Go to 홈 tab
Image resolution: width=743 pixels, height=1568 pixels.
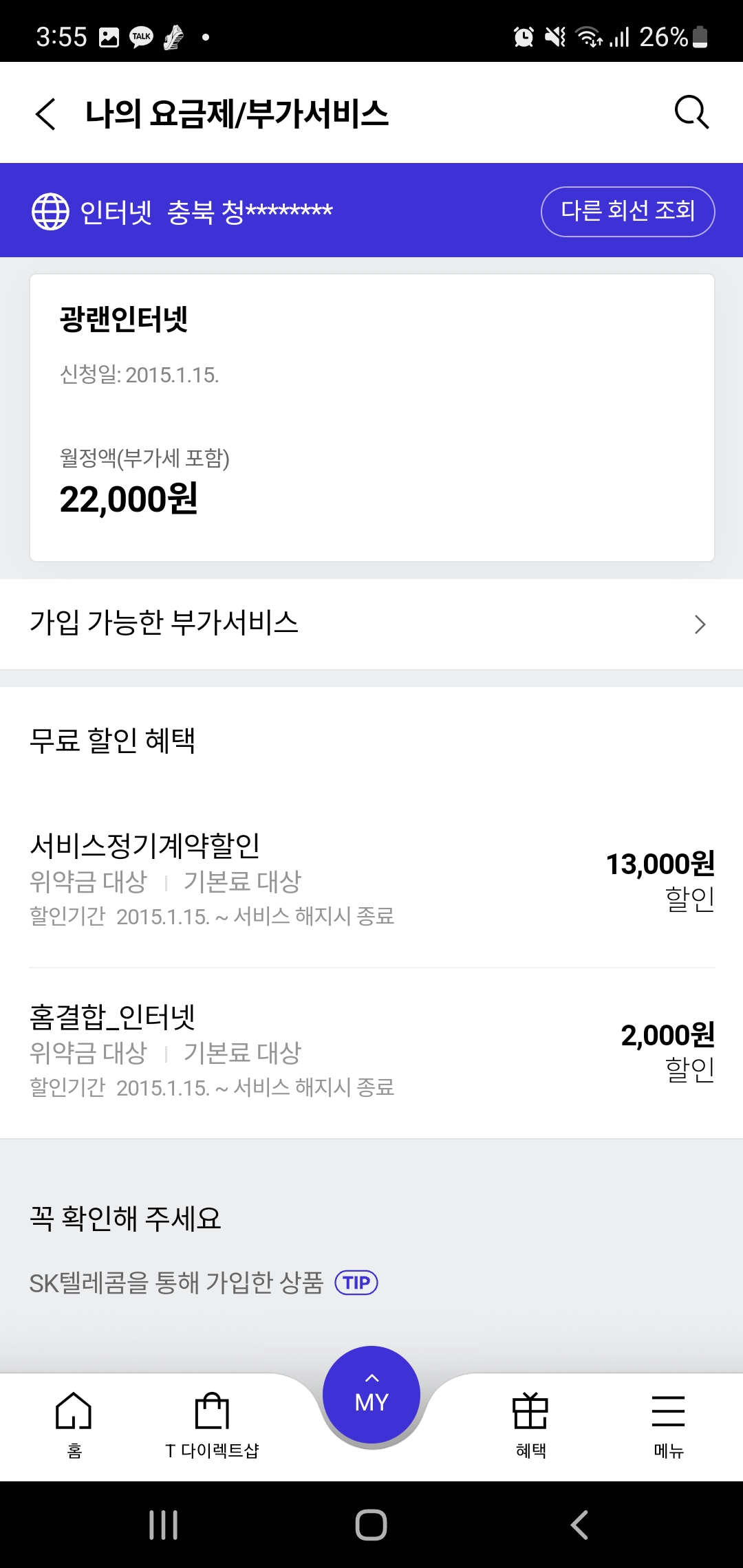tap(74, 1424)
